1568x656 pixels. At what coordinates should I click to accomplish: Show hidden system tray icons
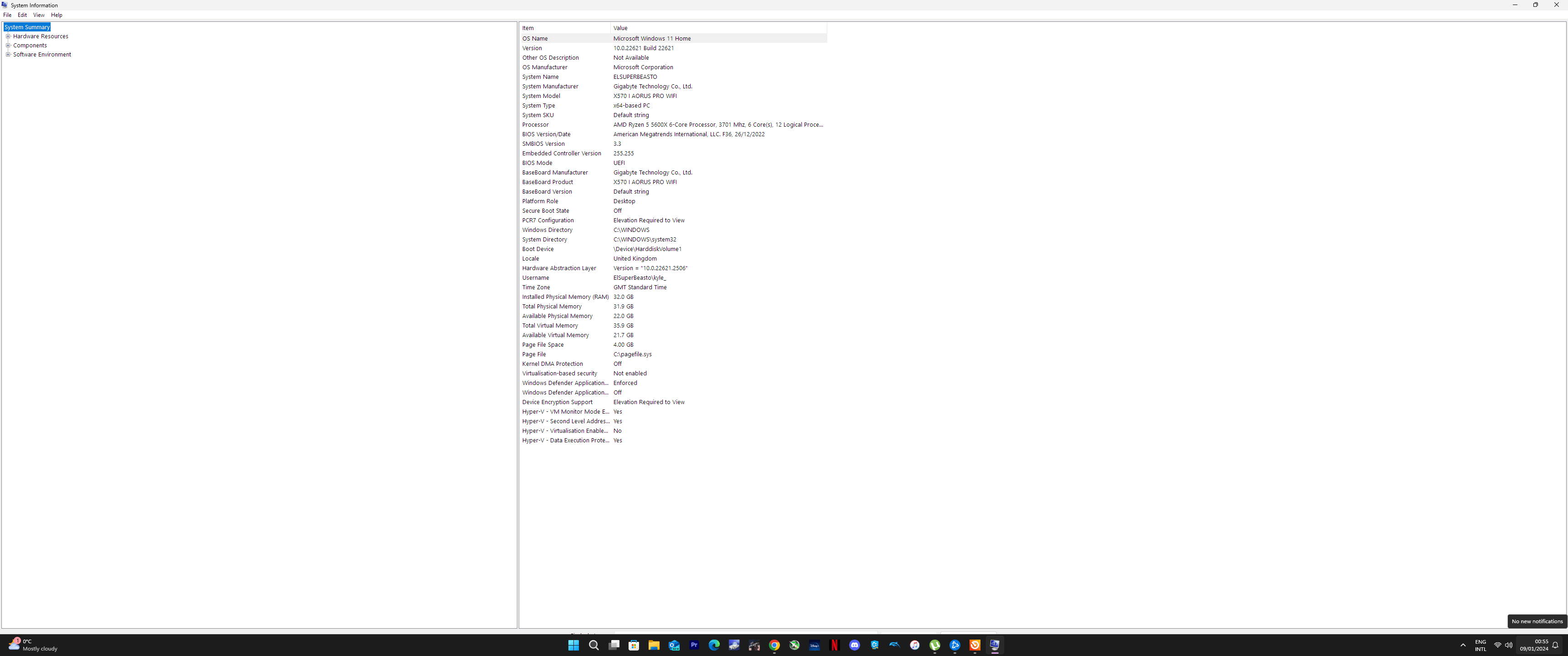(x=1463, y=645)
